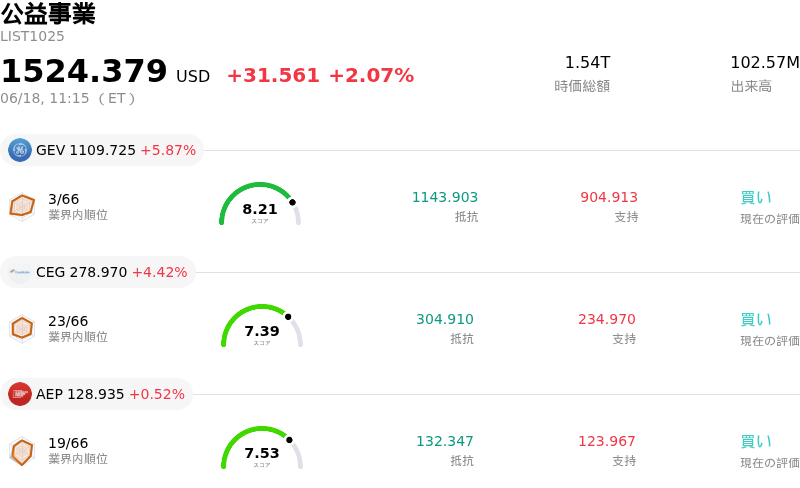
Task: Open the GEV 買い rating
Action: pos(756,198)
